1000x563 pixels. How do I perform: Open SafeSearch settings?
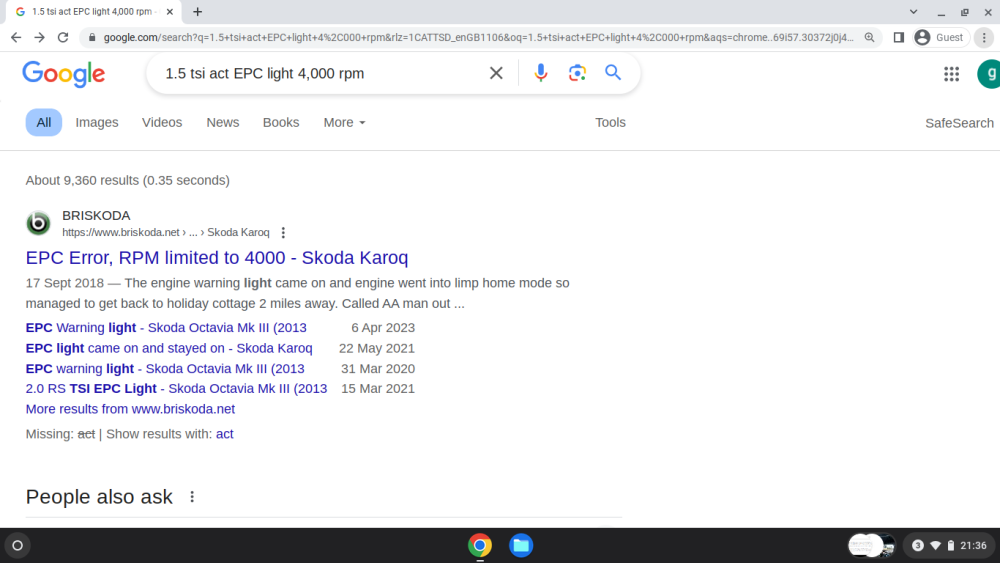tap(959, 123)
